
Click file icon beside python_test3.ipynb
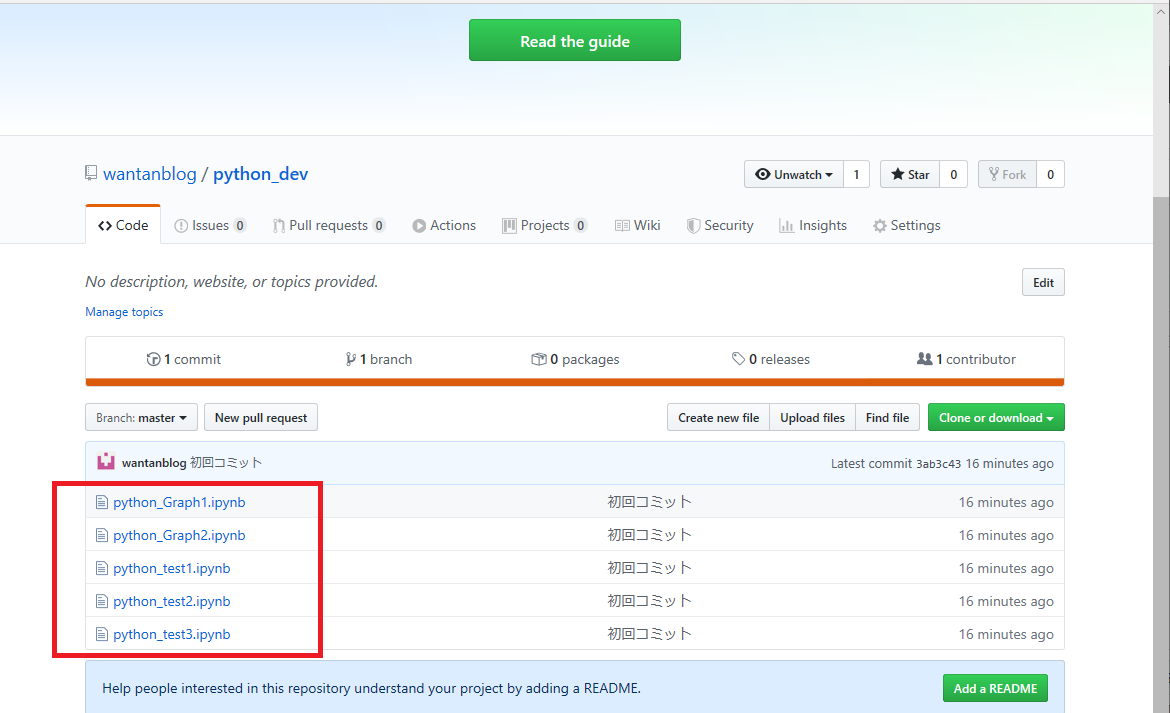pyautogui.click(x=101, y=634)
